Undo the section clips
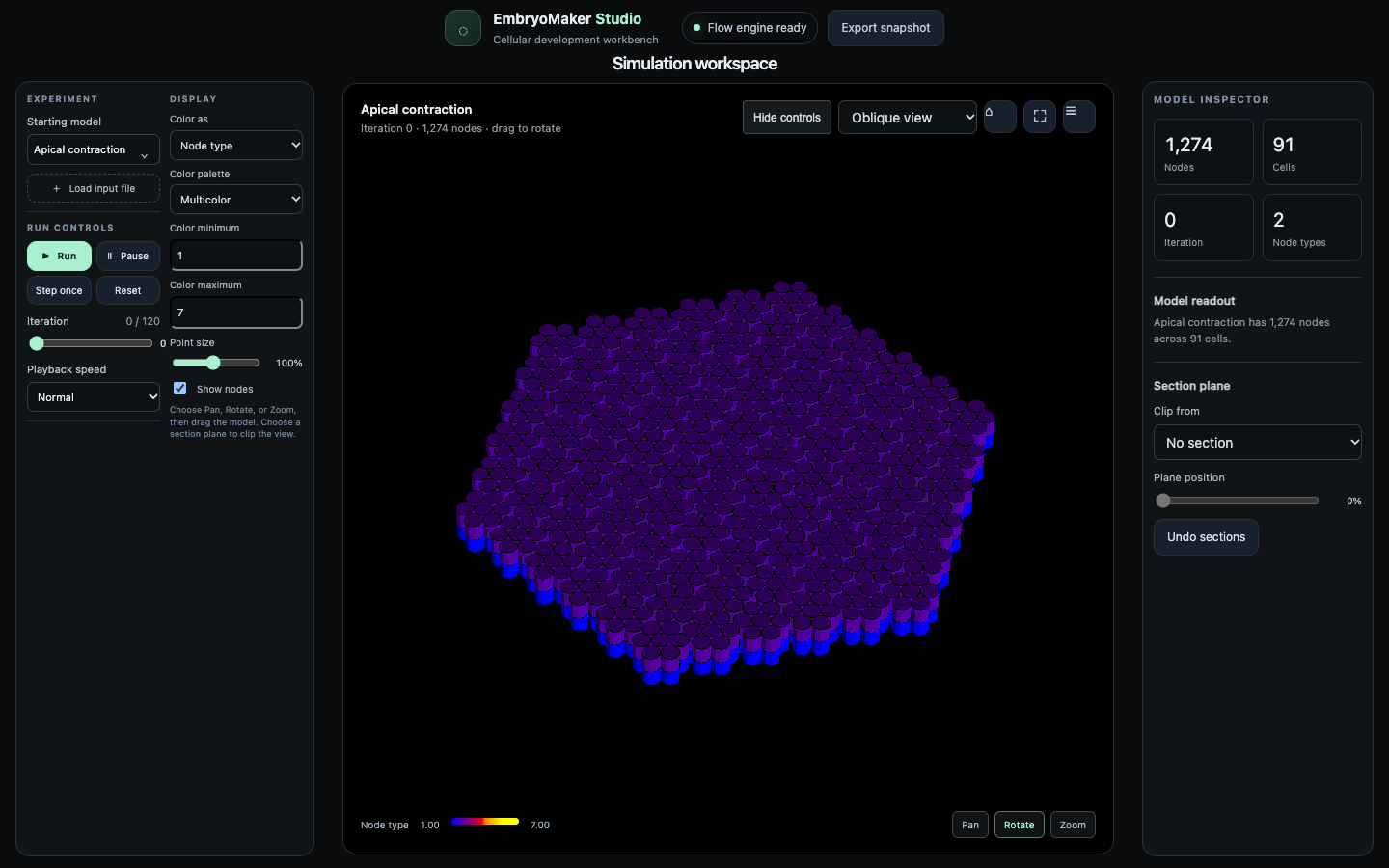Viewport: 1389px width, 868px height. pyautogui.click(x=1206, y=537)
